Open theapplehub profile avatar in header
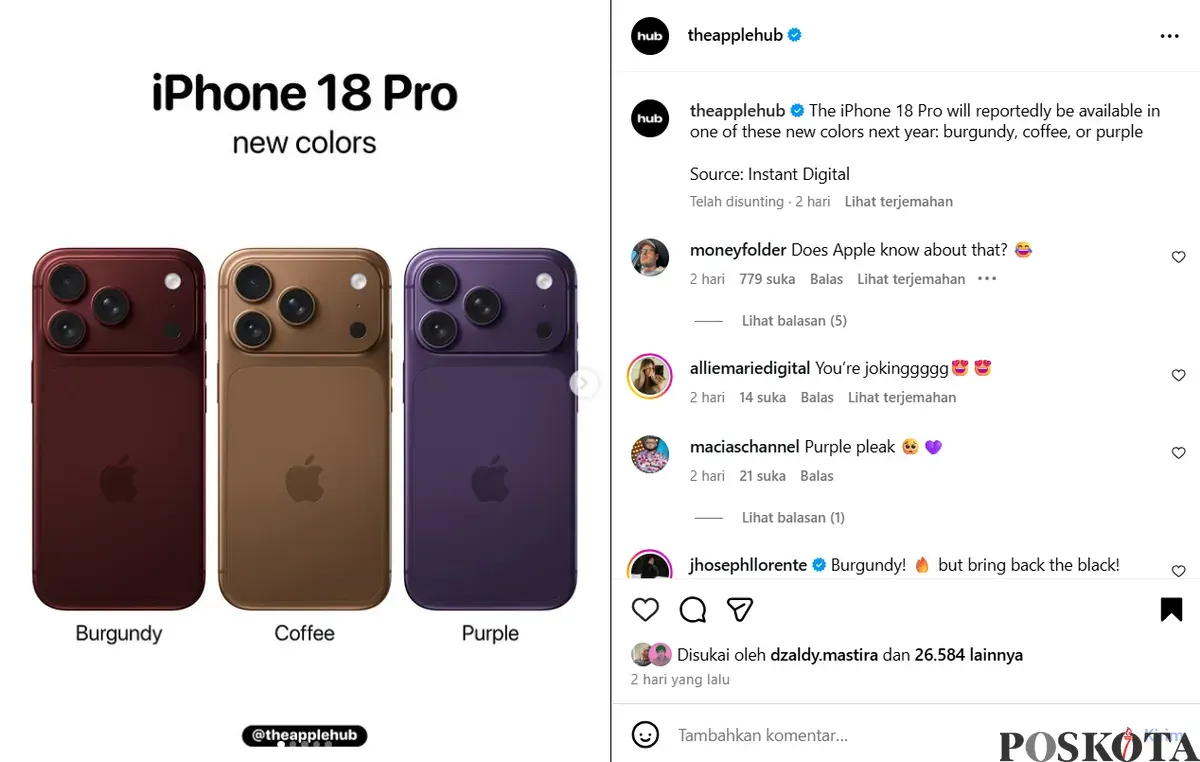Screen dimensions: 1200x762 (x=650, y=36)
